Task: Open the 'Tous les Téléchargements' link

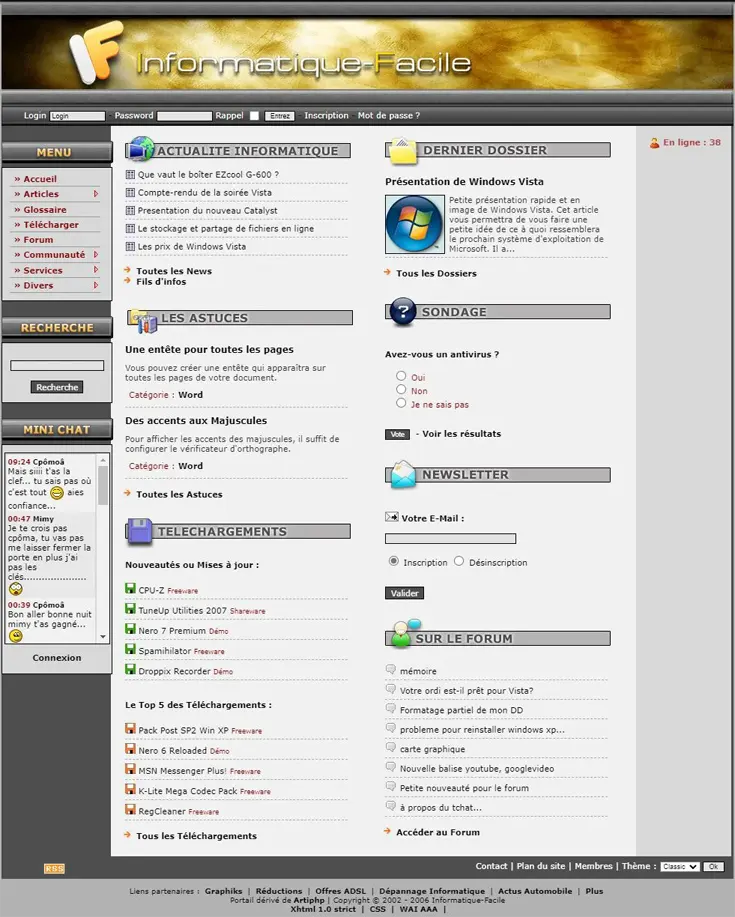Action: [x=196, y=836]
